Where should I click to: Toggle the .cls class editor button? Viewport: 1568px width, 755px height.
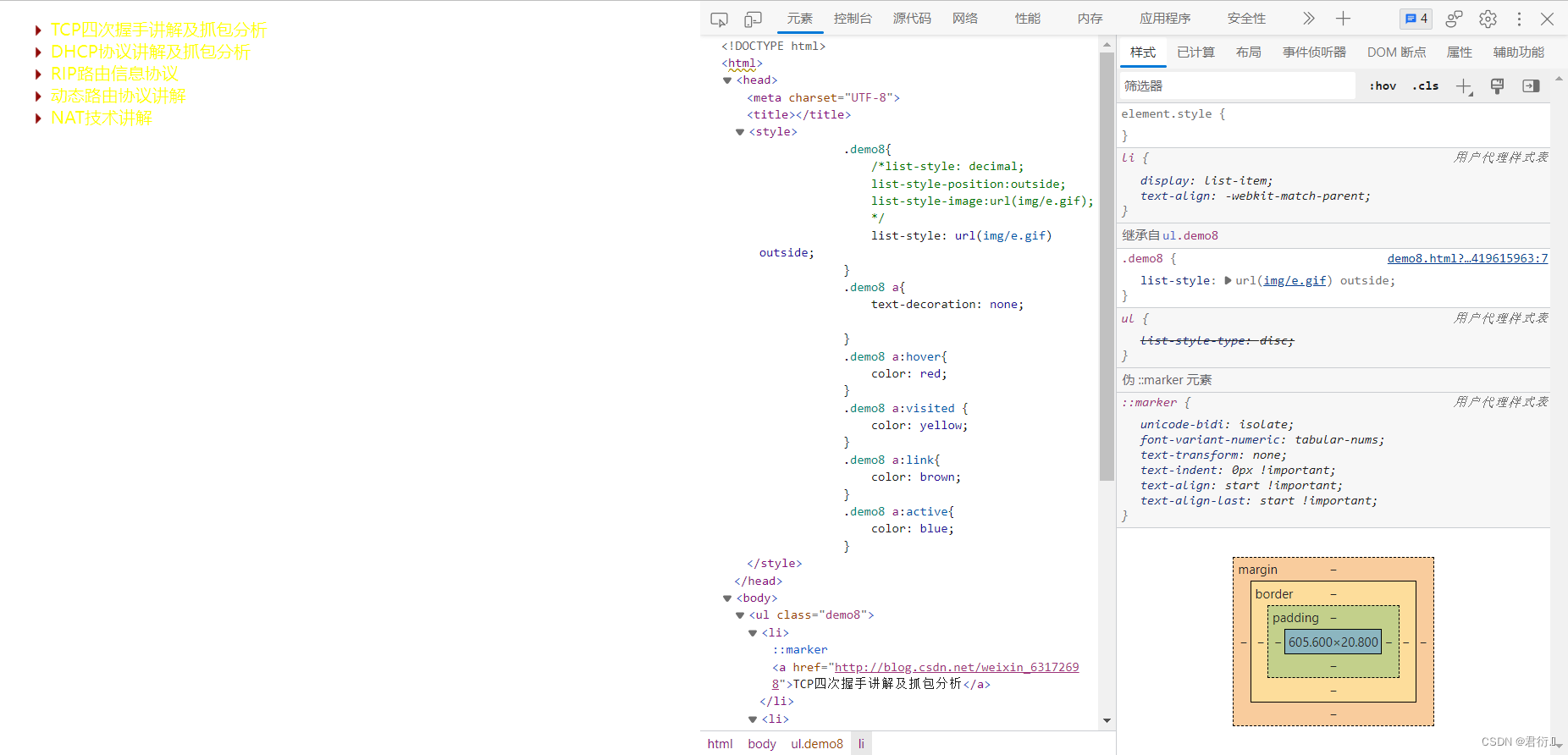[1426, 85]
